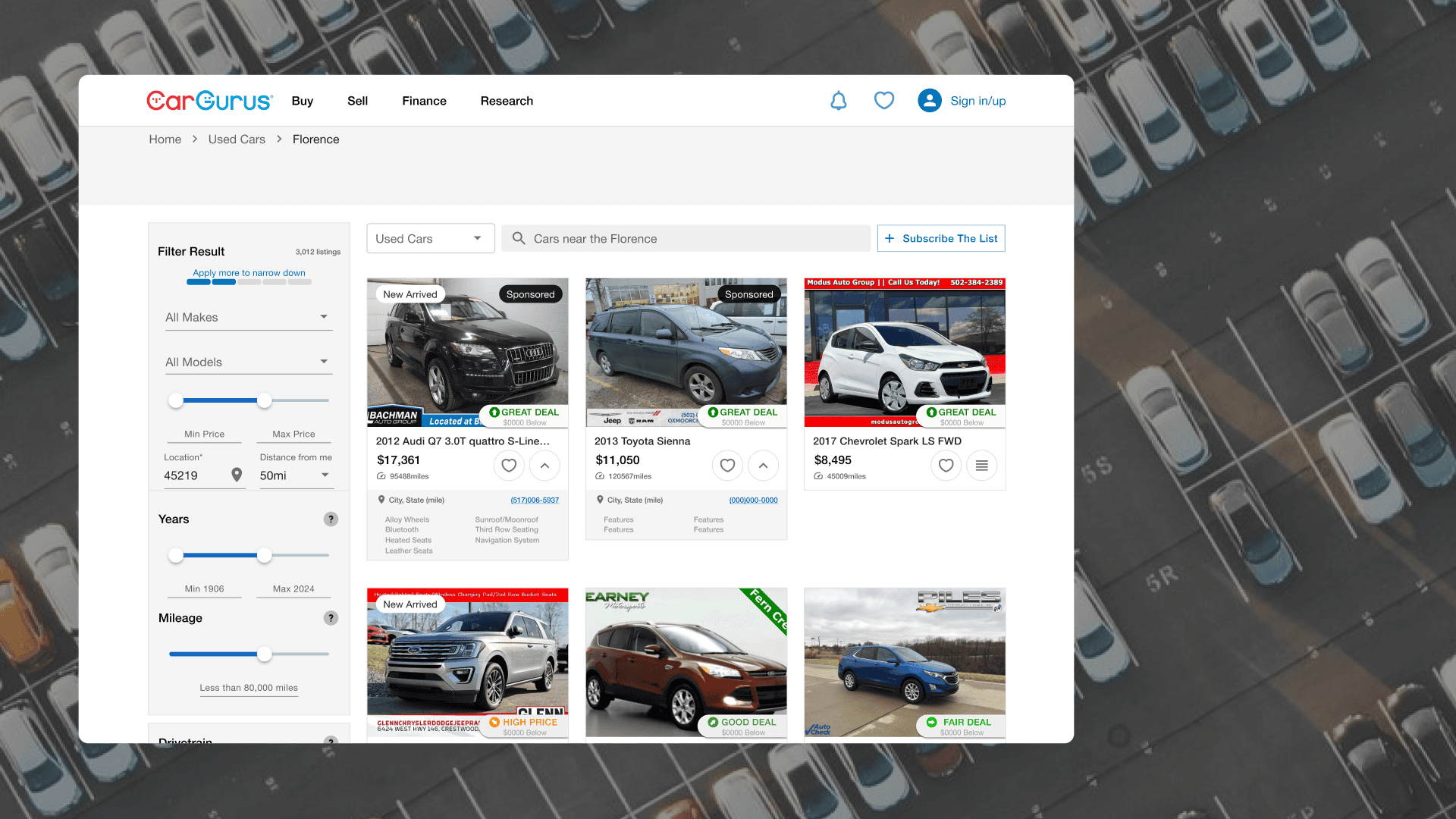Image resolution: width=1456 pixels, height=819 pixels.
Task: Click the CarGurus logo
Action: pos(209,101)
